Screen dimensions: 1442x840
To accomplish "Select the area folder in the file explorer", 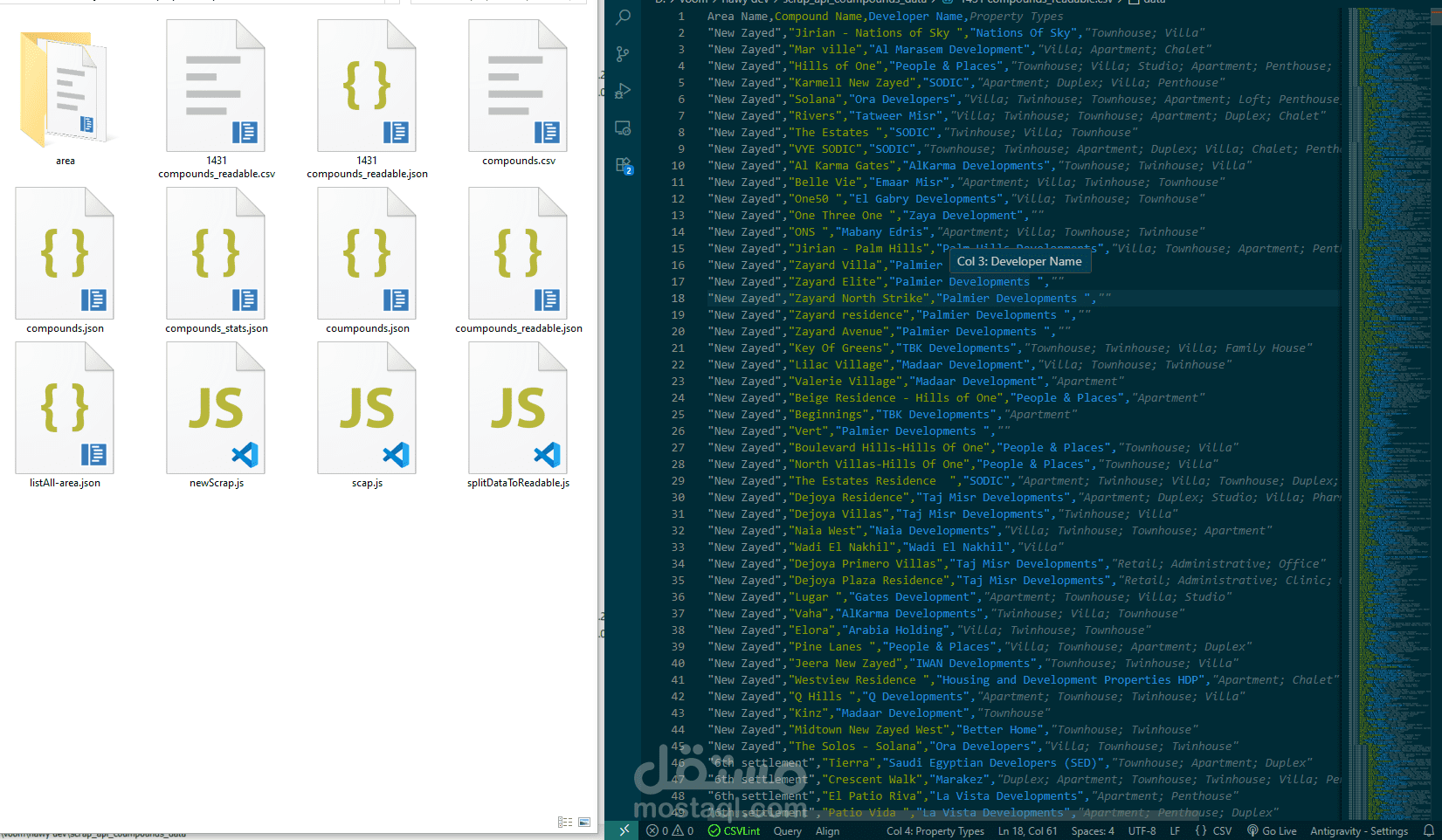I will (x=66, y=94).
